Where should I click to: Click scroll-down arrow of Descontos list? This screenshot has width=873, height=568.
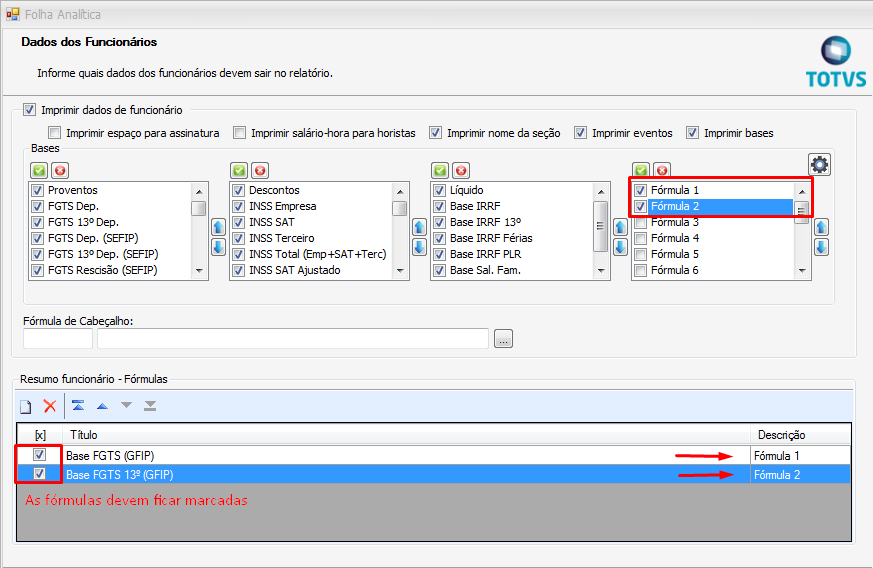click(400, 271)
